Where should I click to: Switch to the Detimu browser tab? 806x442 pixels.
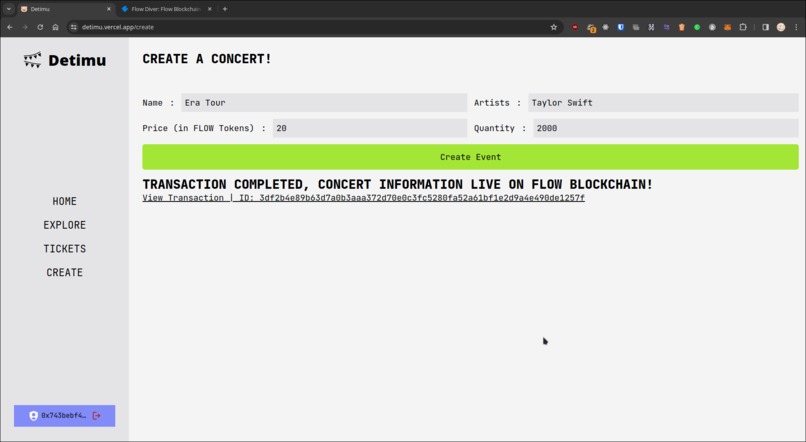(64, 9)
